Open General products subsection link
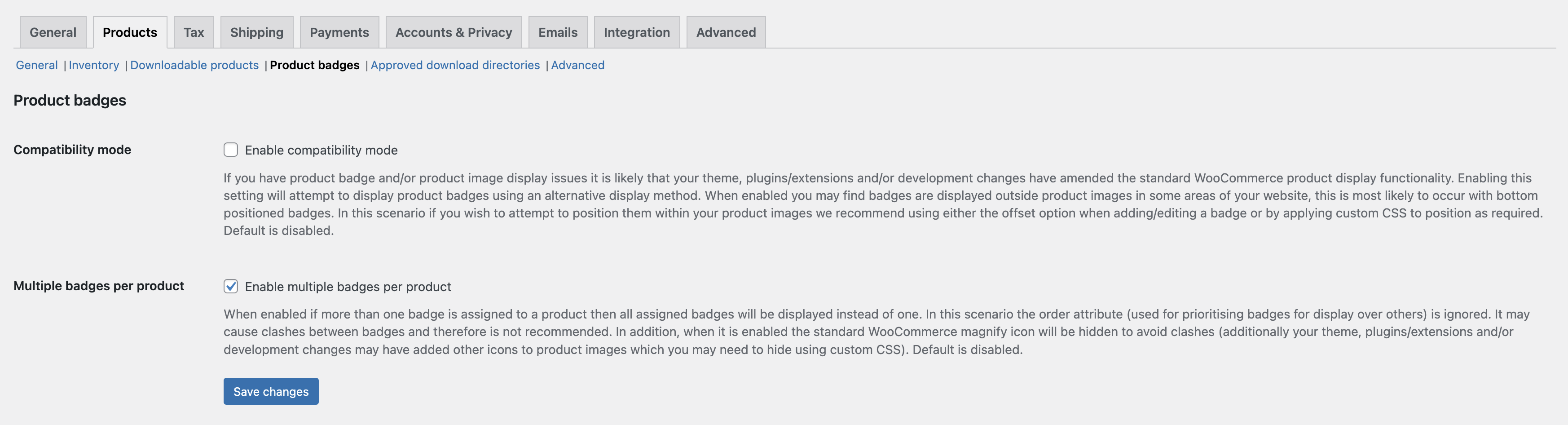This screenshot has height=425, width=1568. click(x=36, y=65)
